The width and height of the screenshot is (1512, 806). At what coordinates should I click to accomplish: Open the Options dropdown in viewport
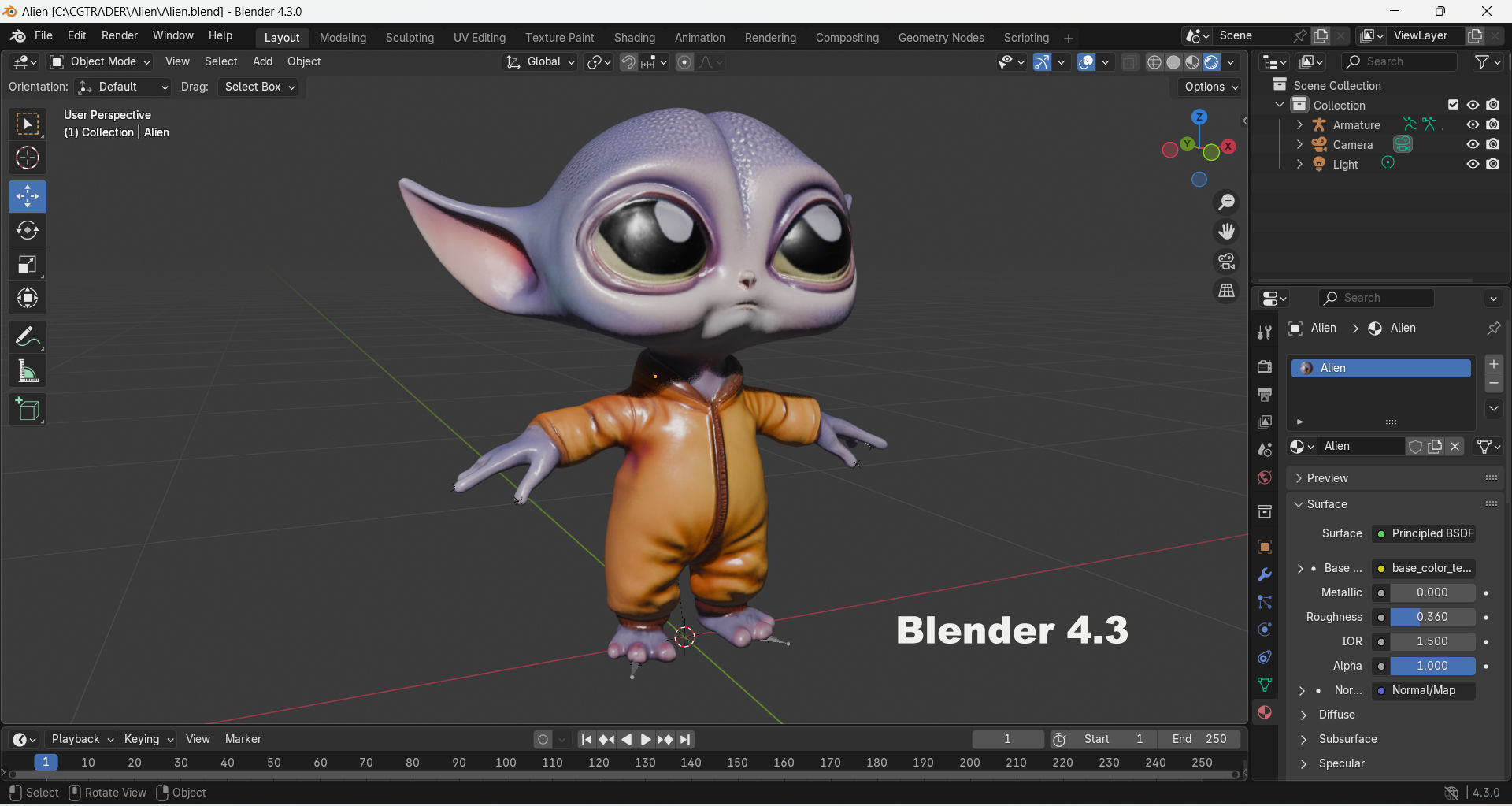pyautogui.click(x=1210, y=87)
